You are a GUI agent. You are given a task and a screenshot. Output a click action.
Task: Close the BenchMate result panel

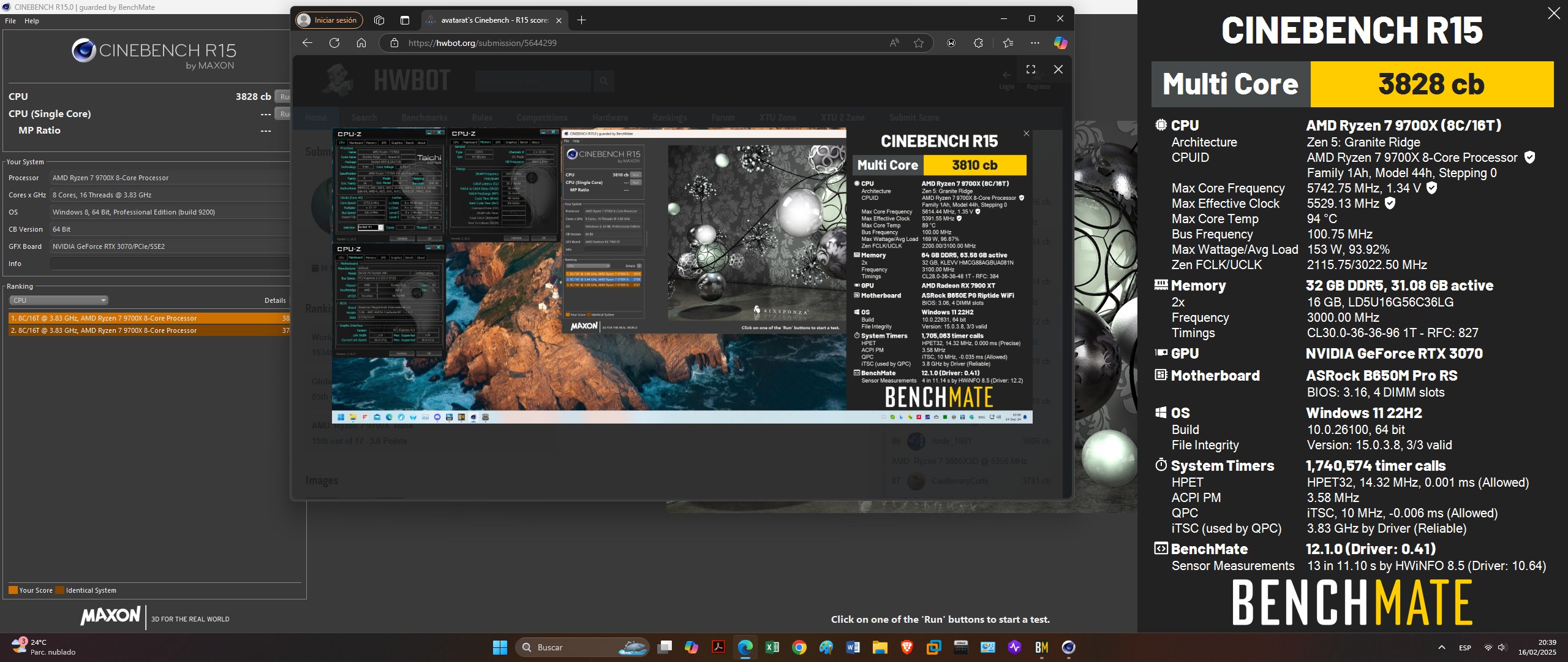pyautogui.click(x=1554, y=13)
